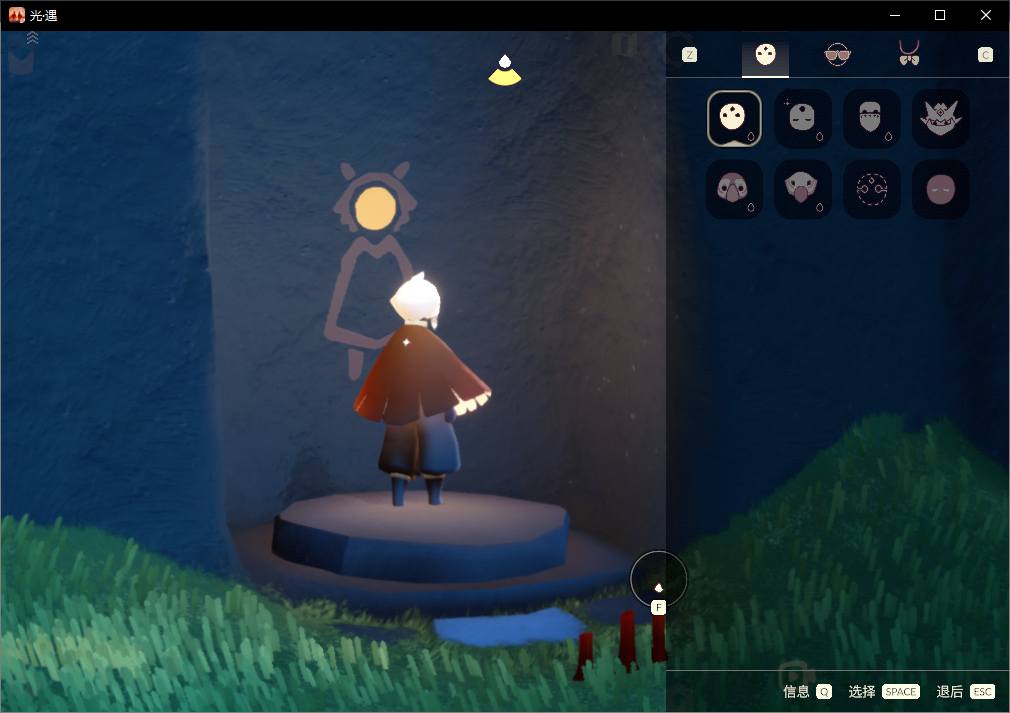
Task: Choose the round pink sleepy-face mask
Action: point(940,189)
